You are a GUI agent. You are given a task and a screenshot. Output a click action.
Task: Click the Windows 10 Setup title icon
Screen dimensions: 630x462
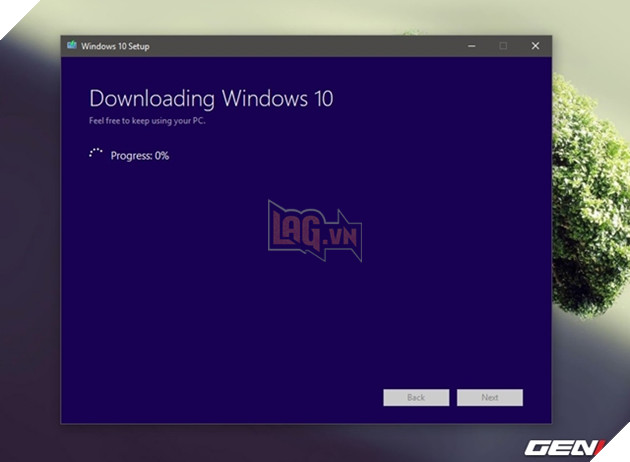[x=72, y=45]
